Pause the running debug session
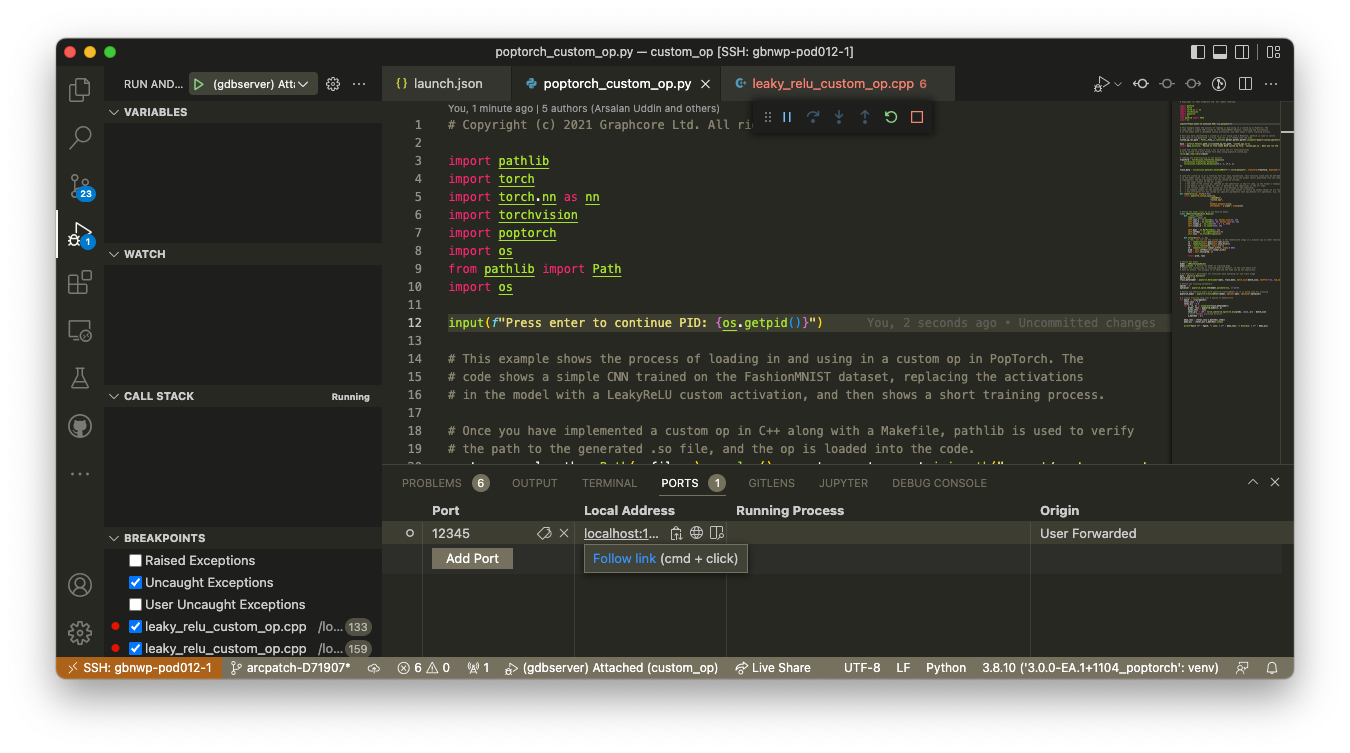The image size is (1350, 753). [x=787, y=117]
